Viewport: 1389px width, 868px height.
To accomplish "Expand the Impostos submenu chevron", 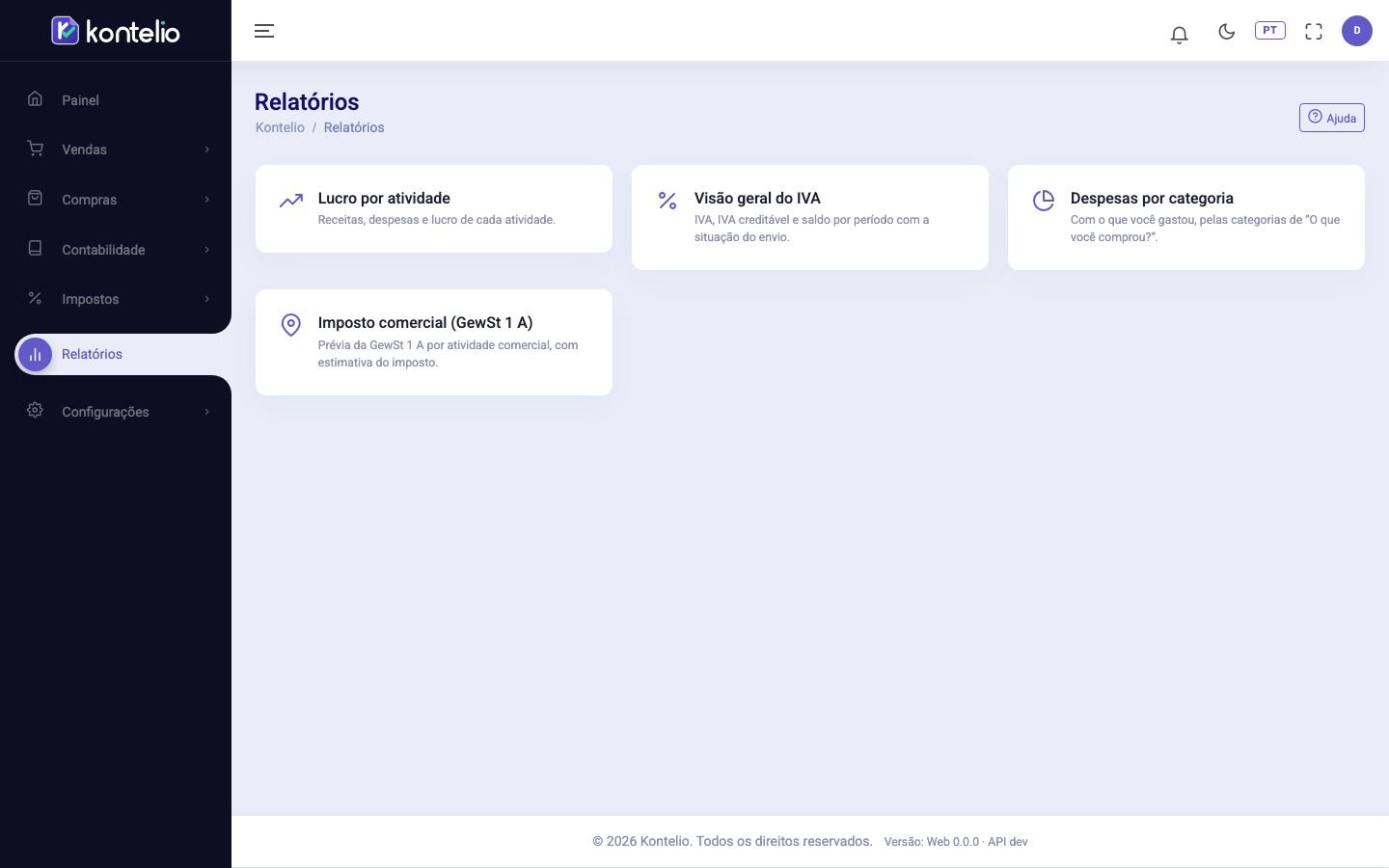I will pyautogui.click(x=206, y=299).
